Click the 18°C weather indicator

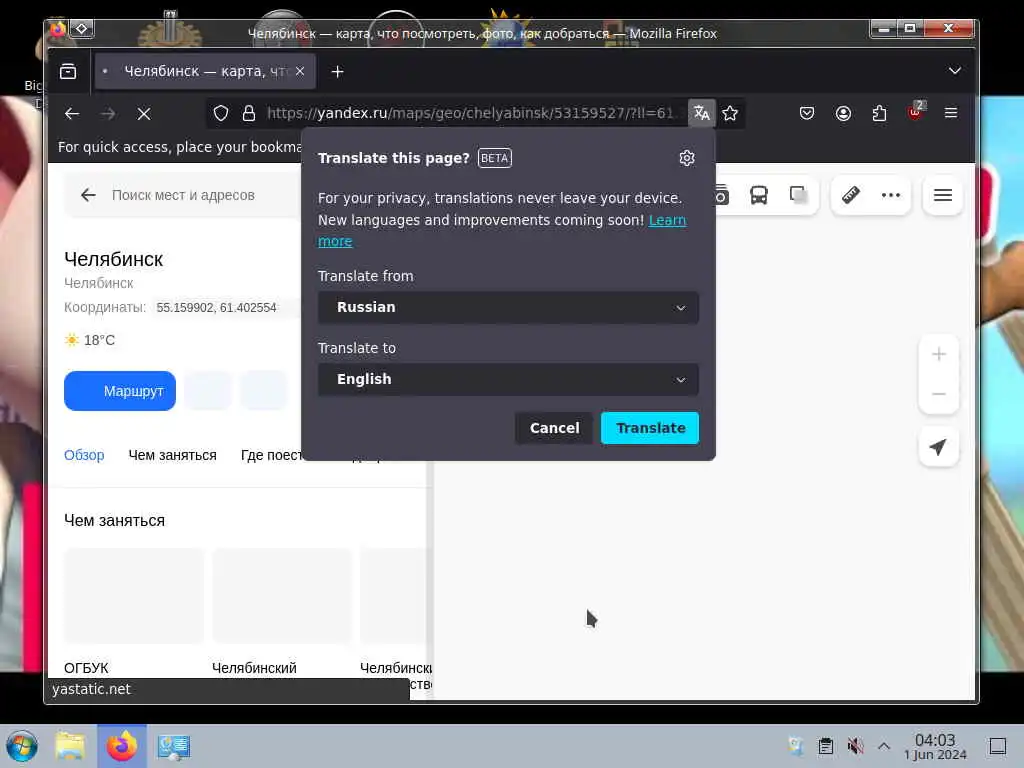[x=90, y=340]
